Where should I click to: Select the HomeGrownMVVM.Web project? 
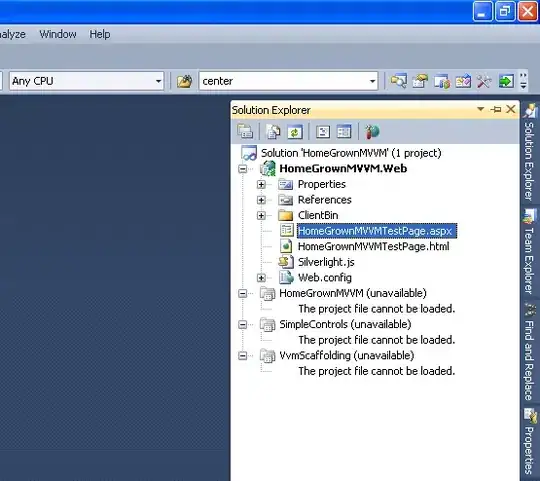click(343, 168)
